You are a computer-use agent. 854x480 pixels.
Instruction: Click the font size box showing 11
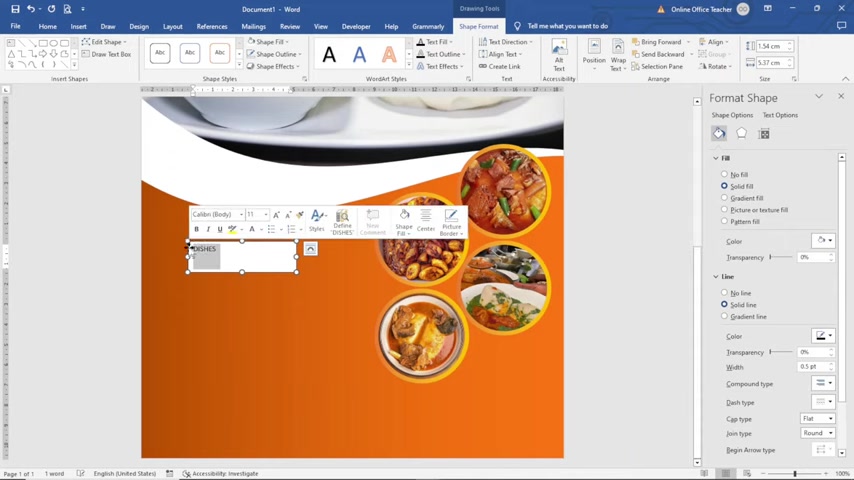coord(258,215)
